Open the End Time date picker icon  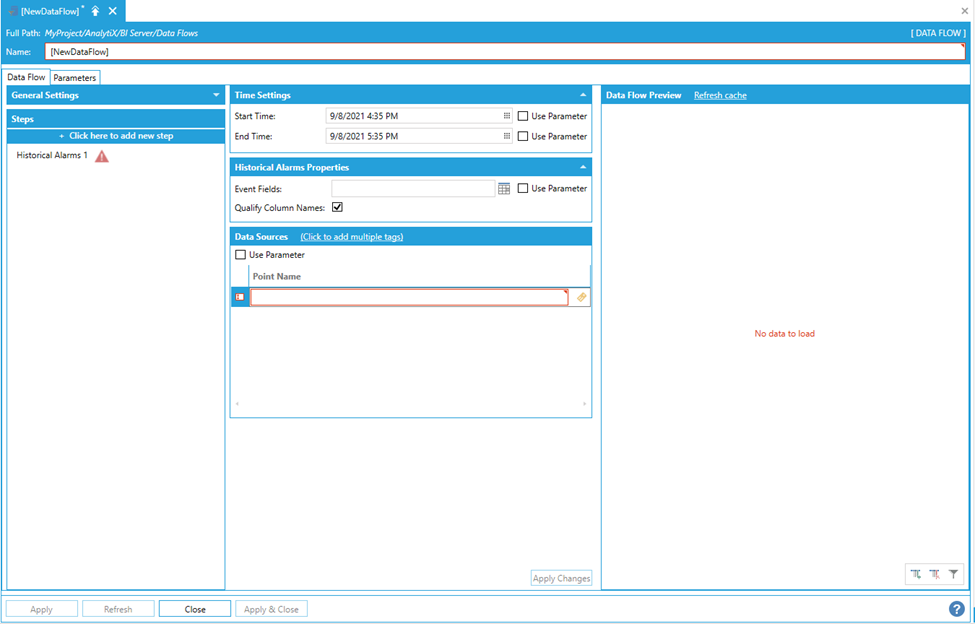tap(507, 136)
